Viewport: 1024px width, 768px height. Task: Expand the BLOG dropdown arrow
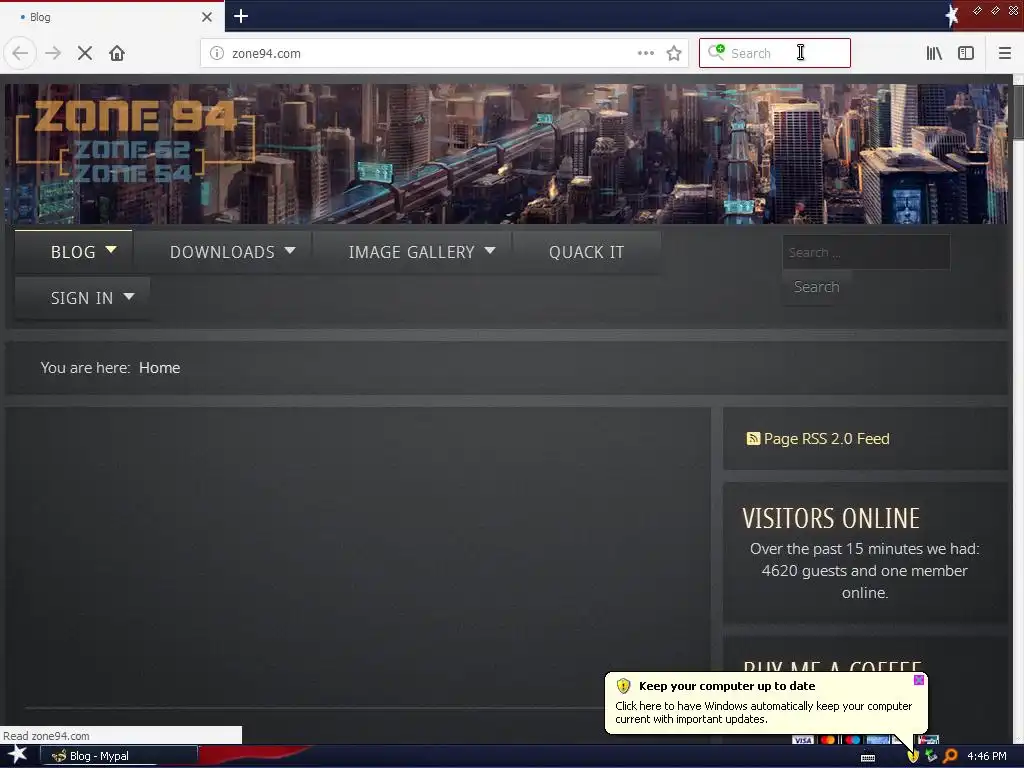click(111, 249)
